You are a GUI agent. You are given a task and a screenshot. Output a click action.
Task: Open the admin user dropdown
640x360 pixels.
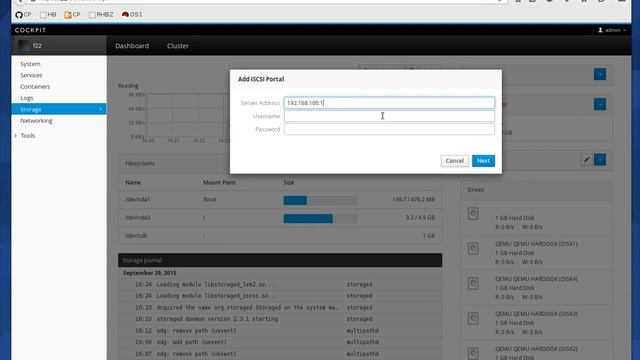click(x=612, y=30)
